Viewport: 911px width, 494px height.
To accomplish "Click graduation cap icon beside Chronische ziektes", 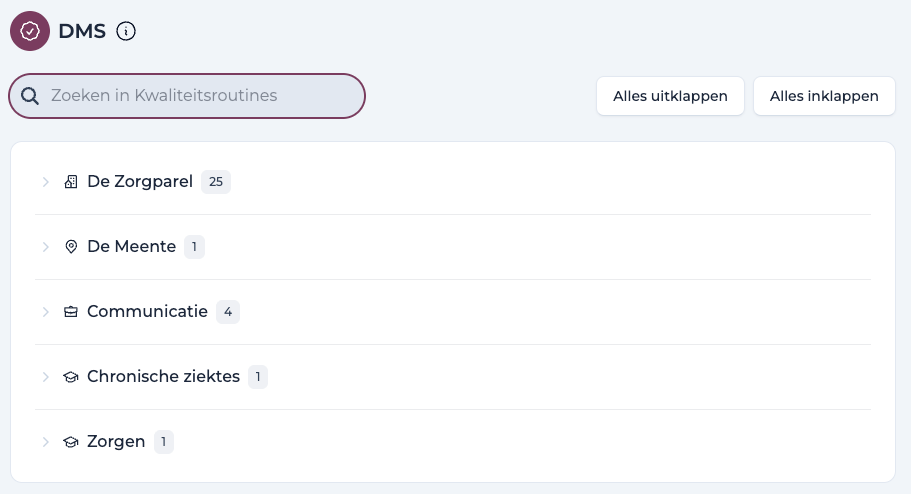I will (x=71, y=377).
